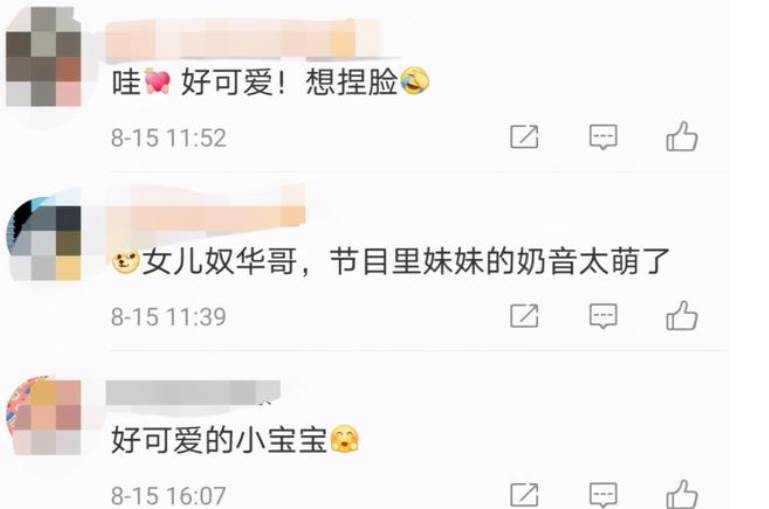Repost the 8-15 11:52 comment

click(524, 137)
